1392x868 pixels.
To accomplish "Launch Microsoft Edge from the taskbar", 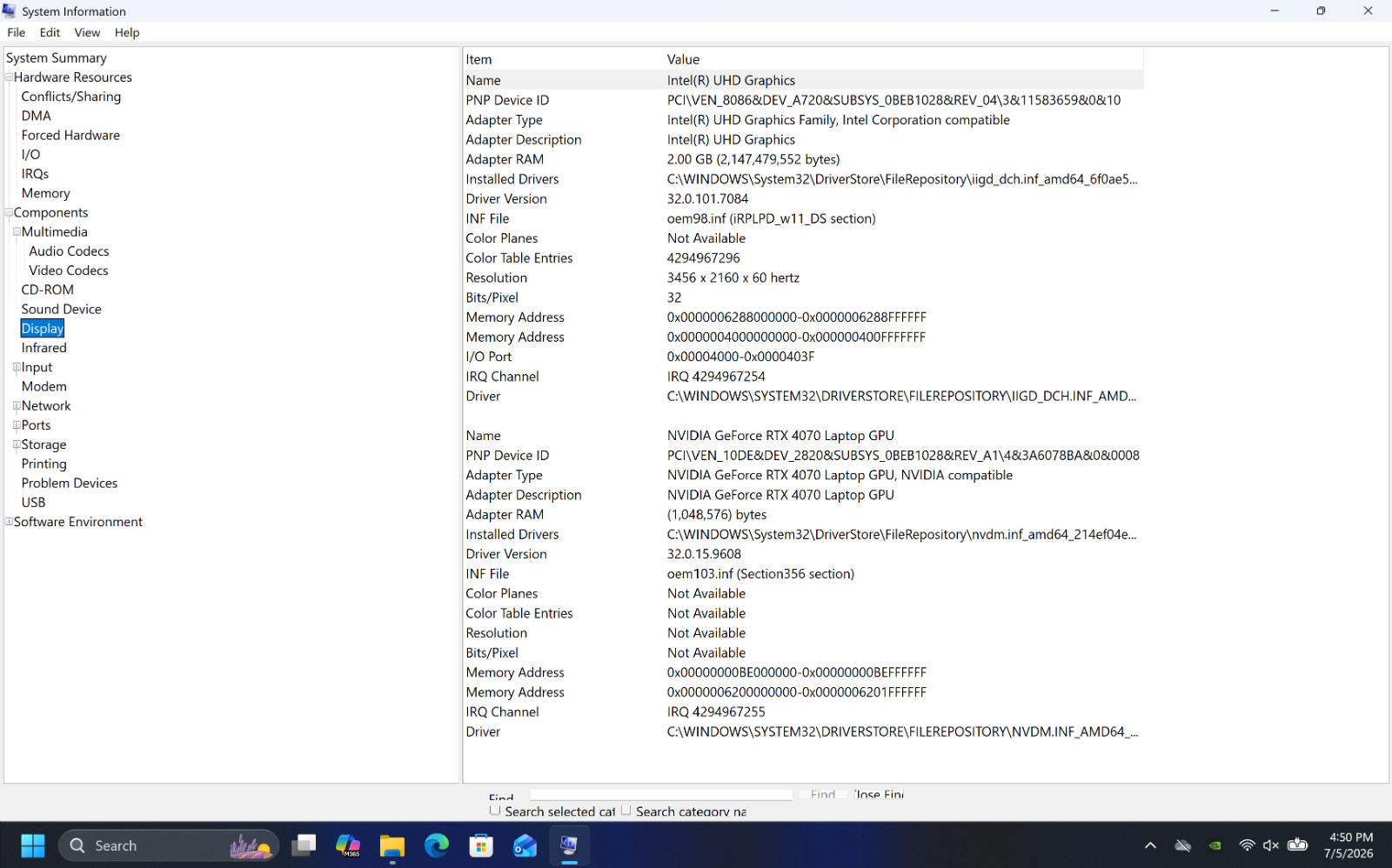I will 437,845.
